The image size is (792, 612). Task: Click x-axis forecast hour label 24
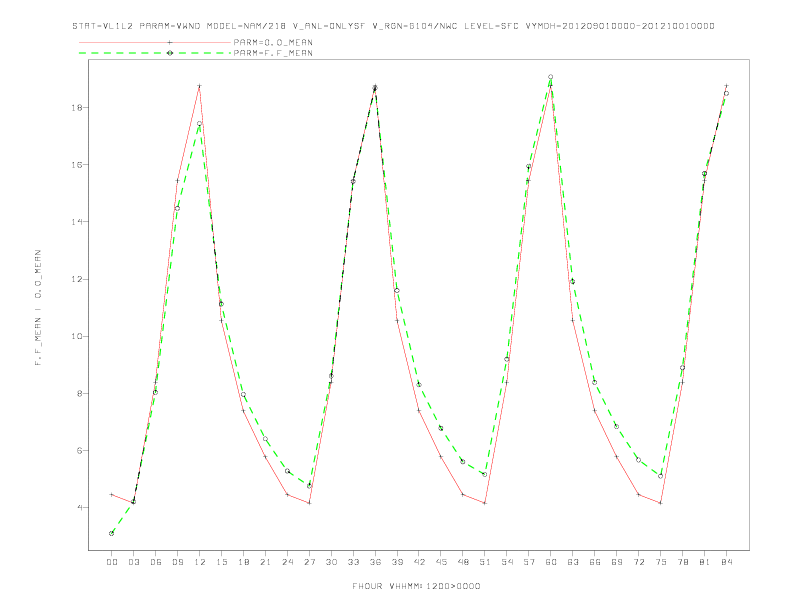[x=287, y=562]
